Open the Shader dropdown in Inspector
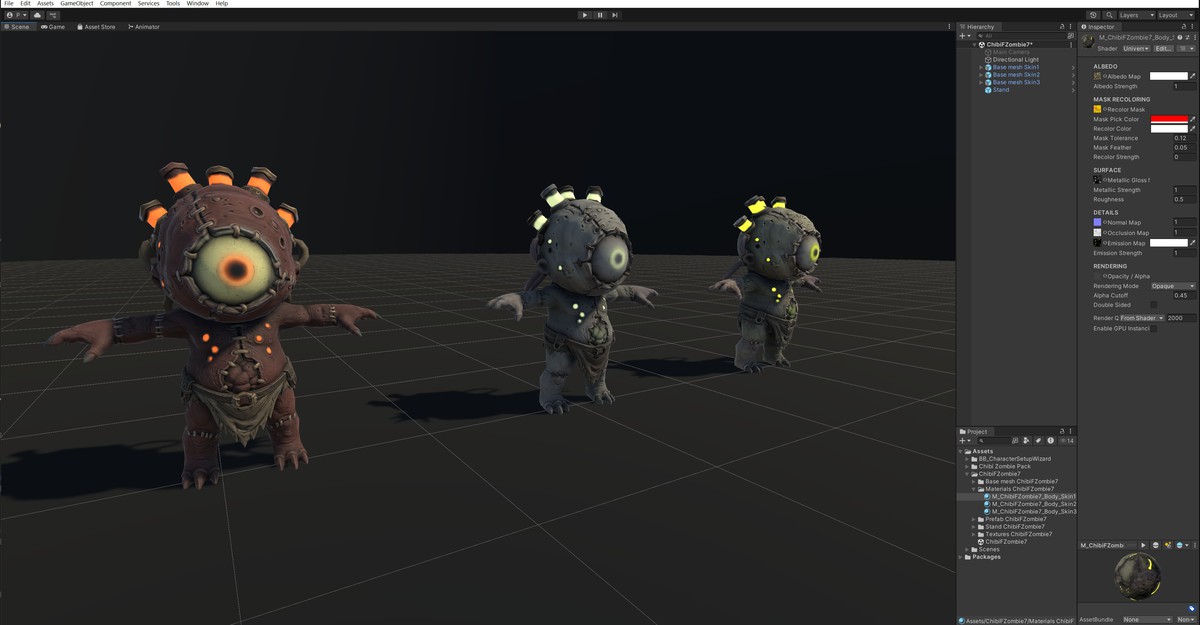 [1136, 48]
